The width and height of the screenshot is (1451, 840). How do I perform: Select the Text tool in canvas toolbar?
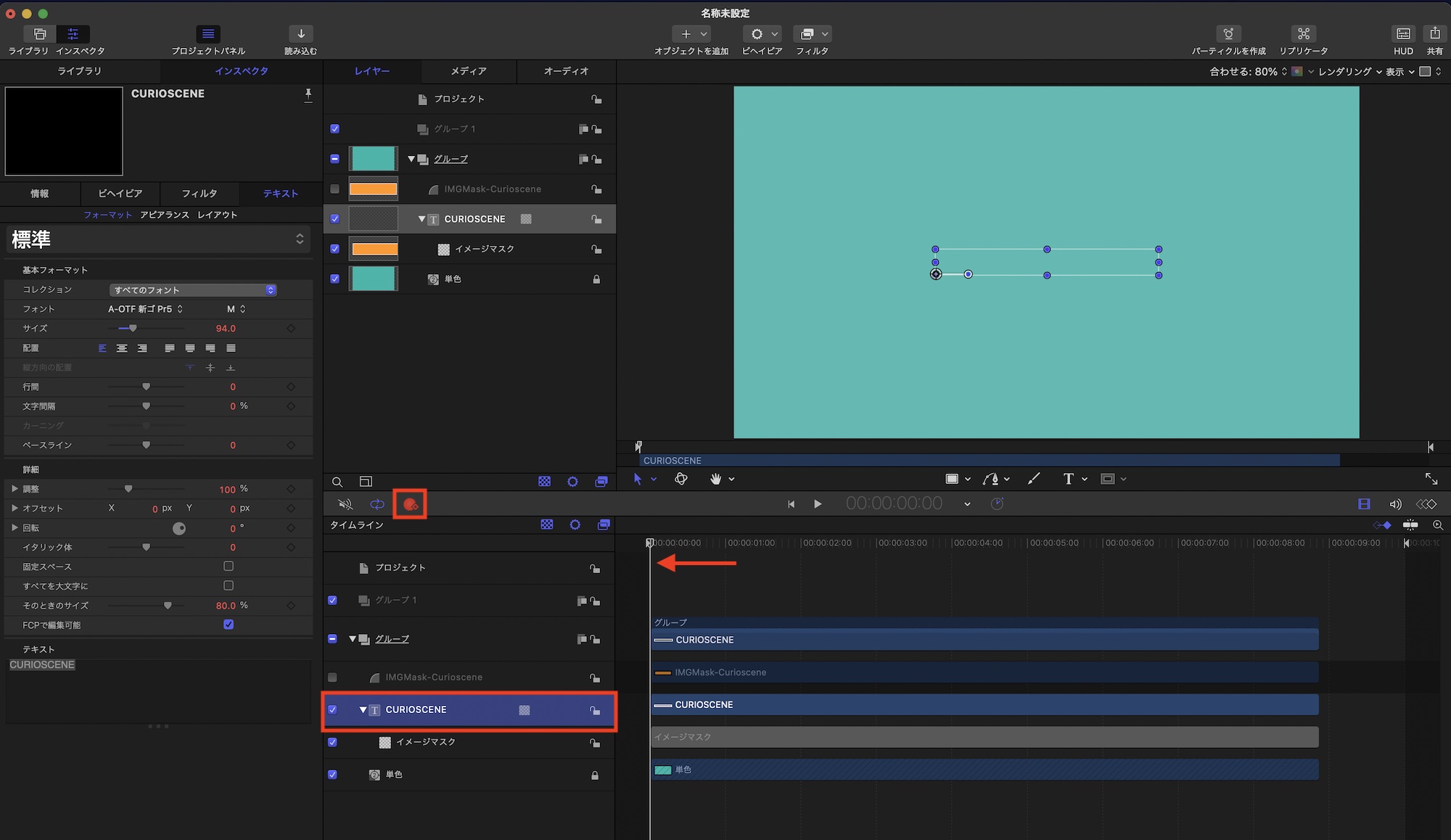tap(1068, 479)
